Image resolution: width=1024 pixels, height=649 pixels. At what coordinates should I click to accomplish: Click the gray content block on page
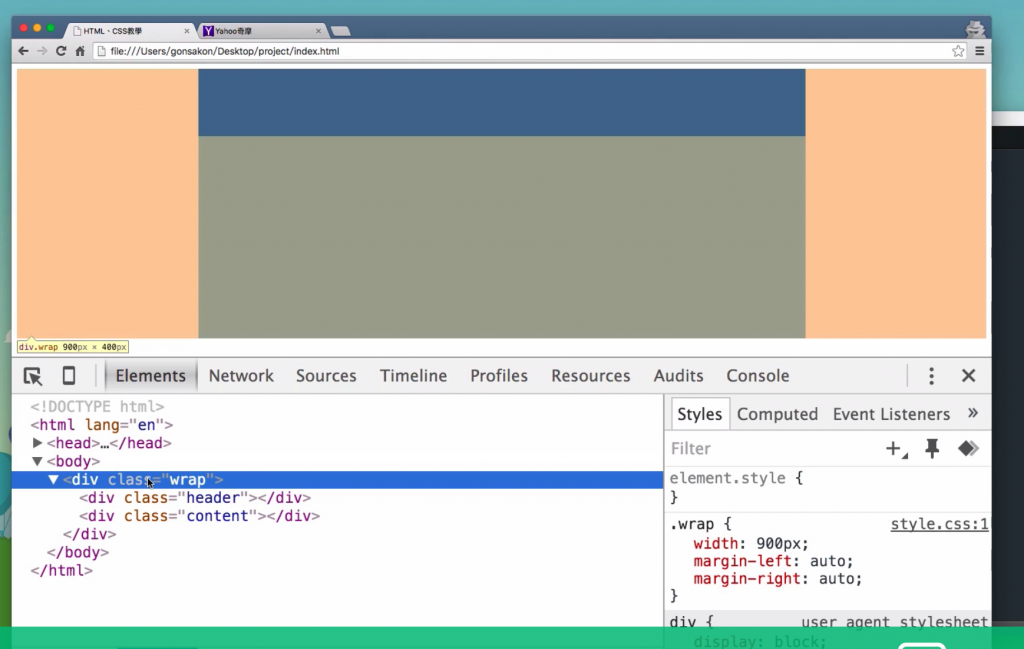click(502, 237)
